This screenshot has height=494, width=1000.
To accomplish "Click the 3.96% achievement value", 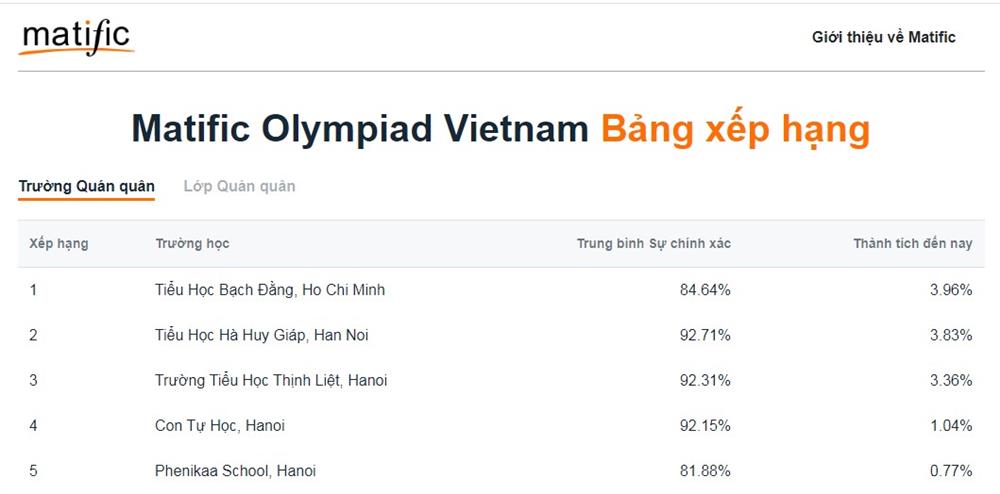I will [x=949, y=290].
